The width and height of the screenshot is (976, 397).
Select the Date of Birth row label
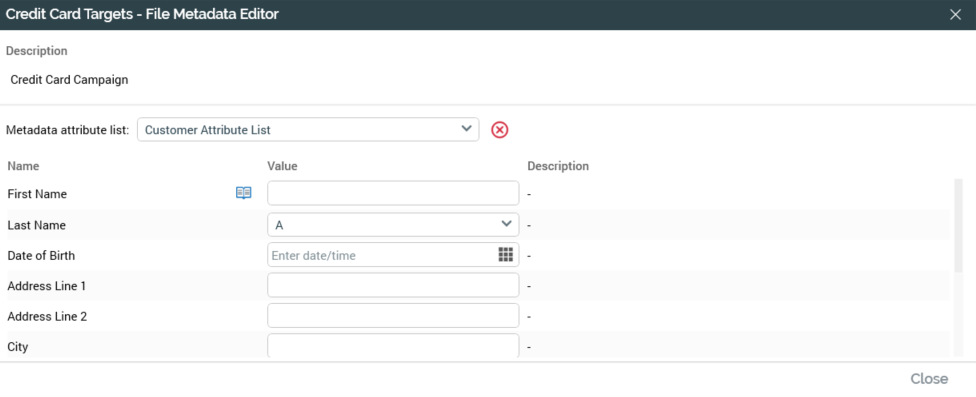pos(41,255)
